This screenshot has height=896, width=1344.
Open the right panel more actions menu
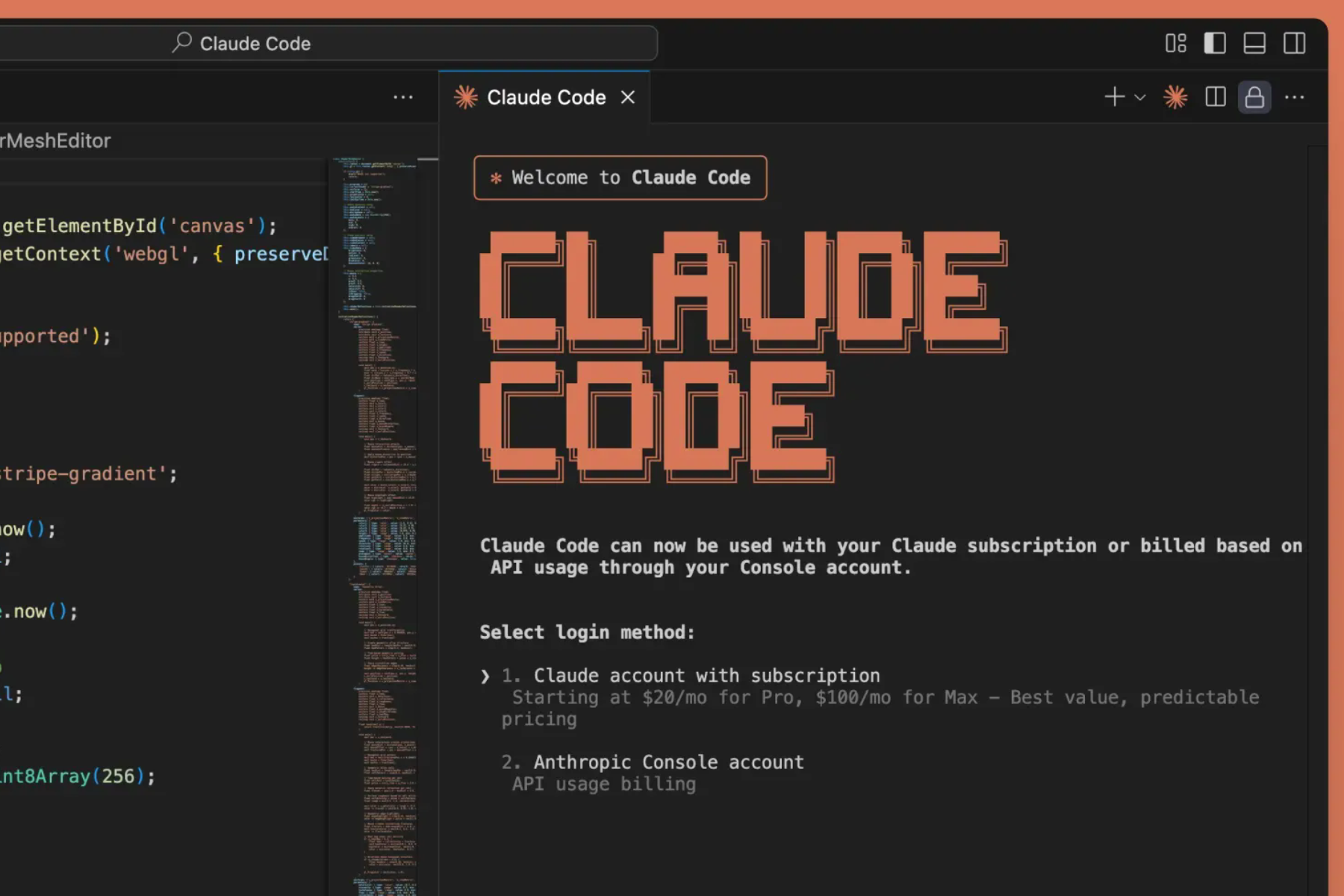[1294, 97]
